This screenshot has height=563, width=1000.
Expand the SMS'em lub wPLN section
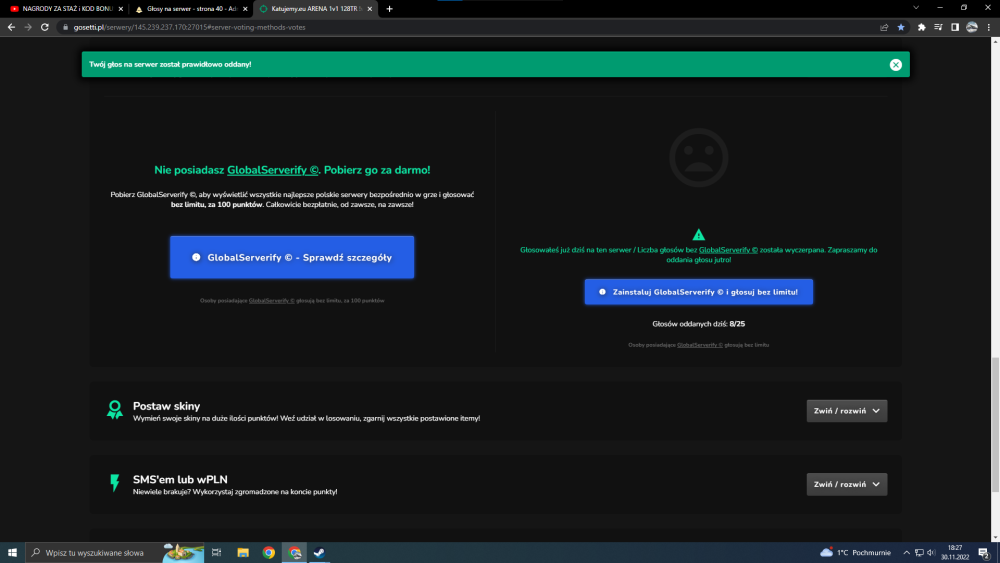point(846,484)
